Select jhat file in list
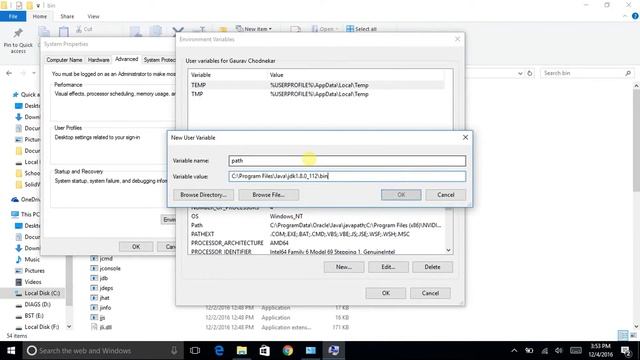640x360 pixels. coord(100,298)
